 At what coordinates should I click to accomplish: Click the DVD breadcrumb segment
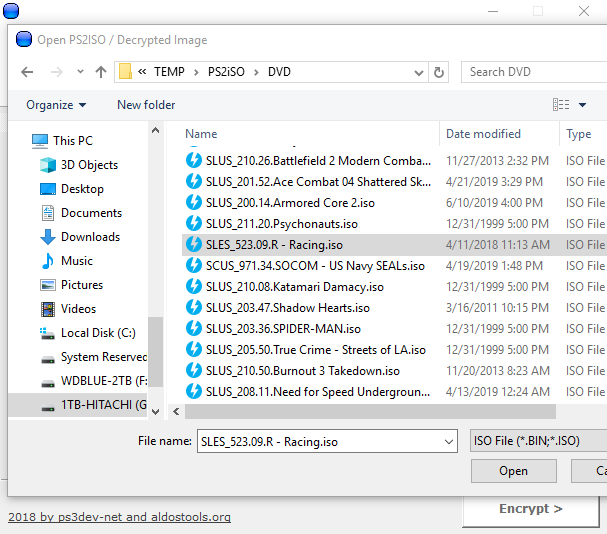(x=279, y=72)
